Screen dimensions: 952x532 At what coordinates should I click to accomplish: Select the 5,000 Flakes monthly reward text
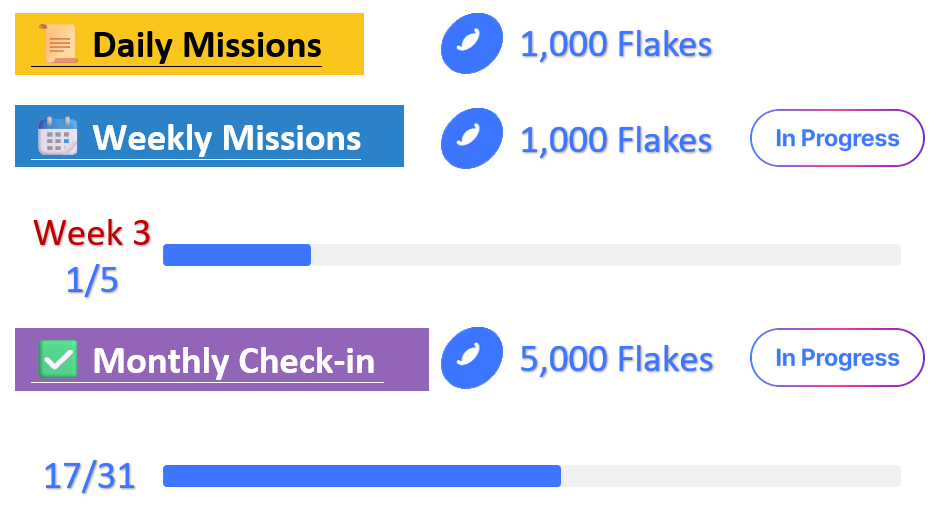click(x=616, y=360)
